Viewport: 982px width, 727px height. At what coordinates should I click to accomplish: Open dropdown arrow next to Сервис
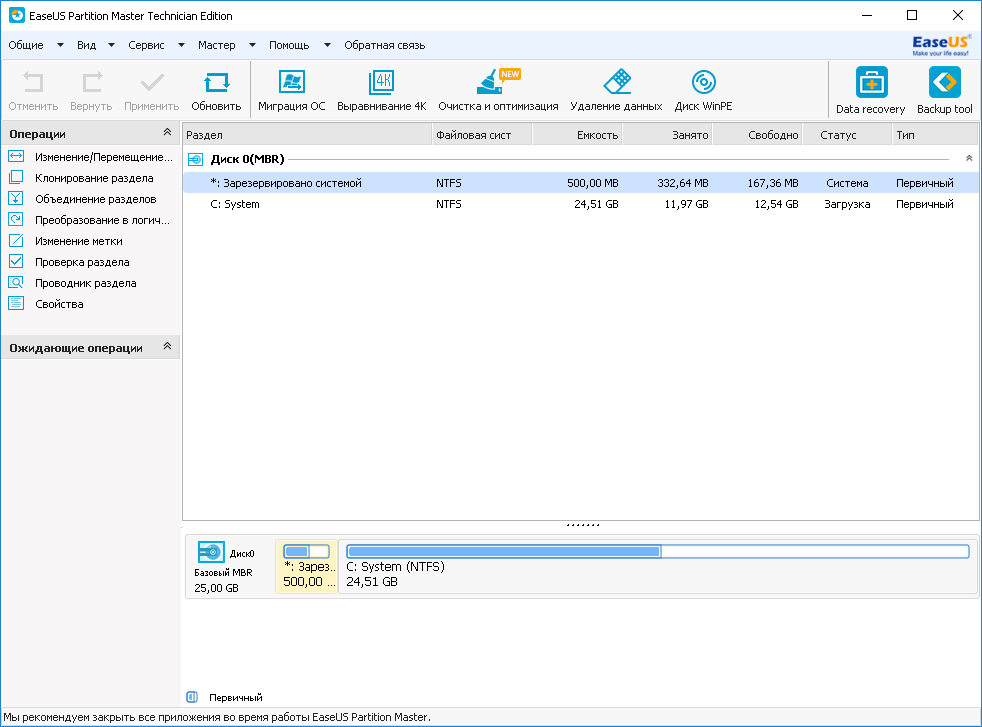pos(181,45)
